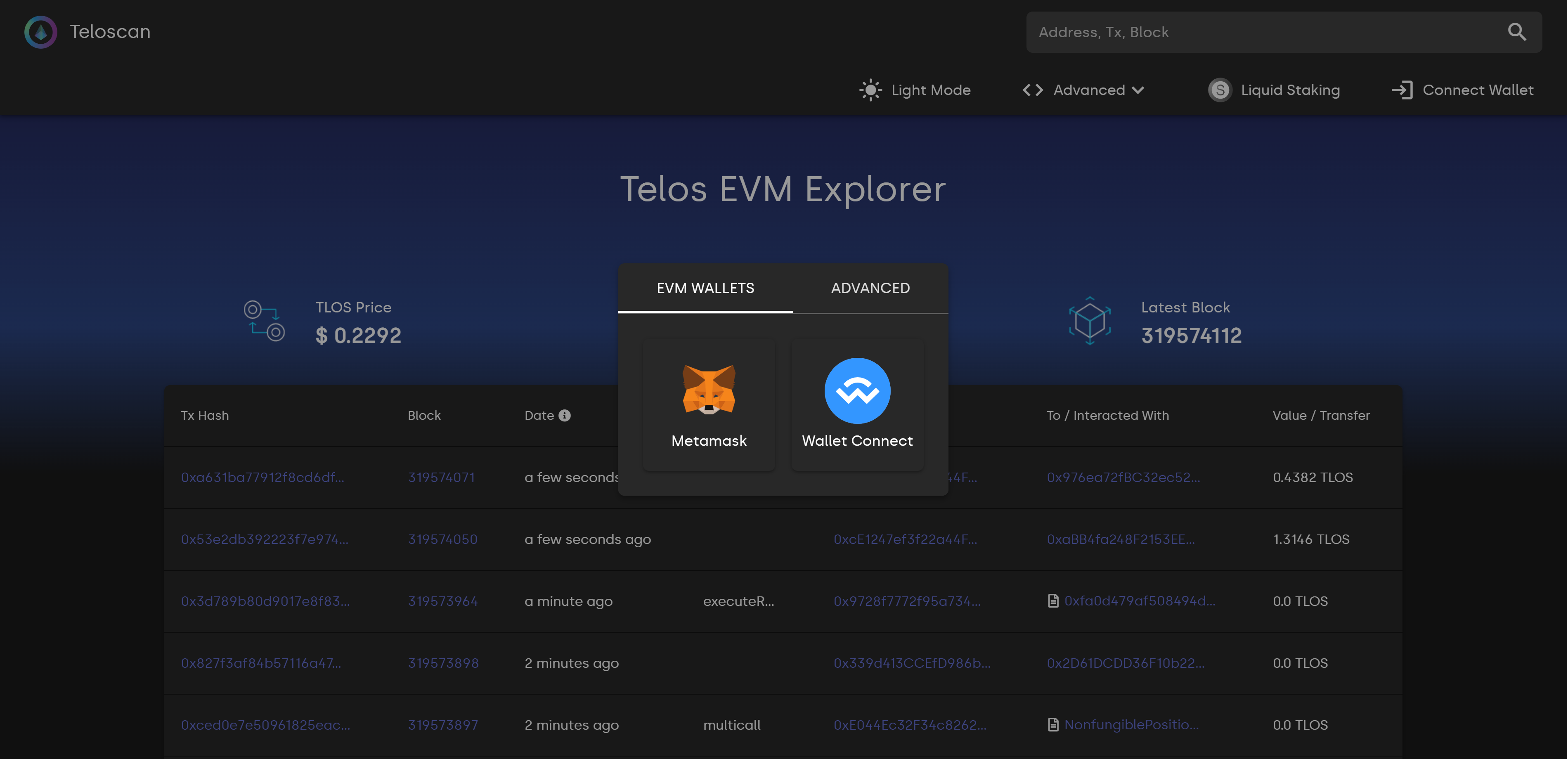Click the NonfungiblePositio... contract link
Screen dimensions: 1568x759
[1130, 724]
